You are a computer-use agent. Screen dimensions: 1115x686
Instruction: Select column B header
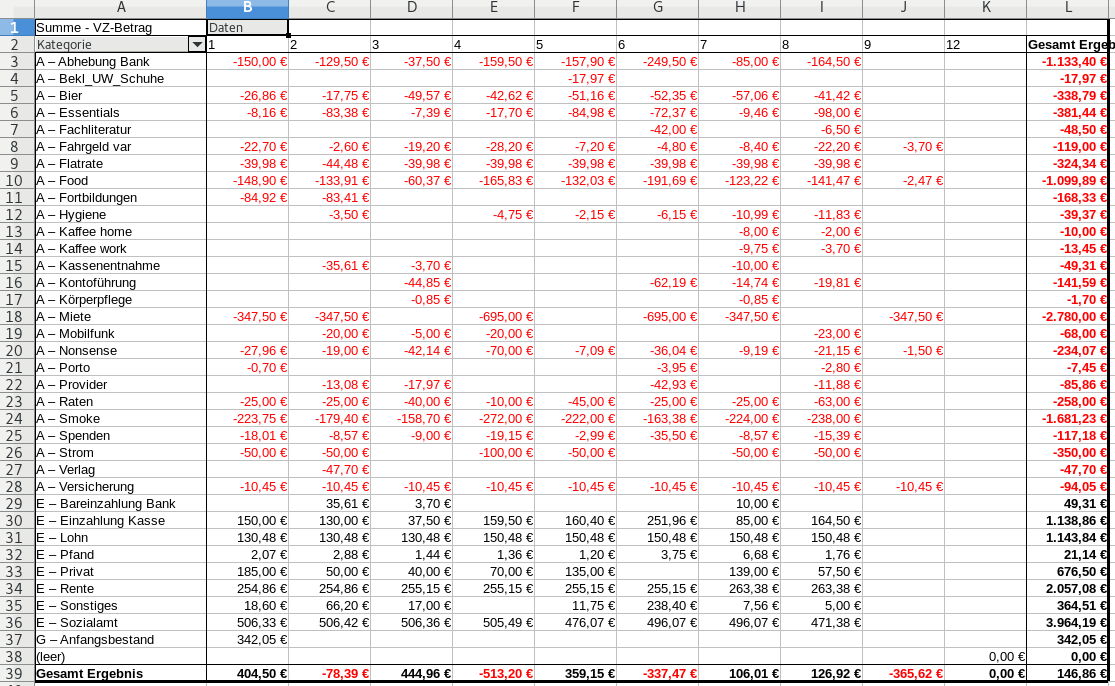(246, 9)
